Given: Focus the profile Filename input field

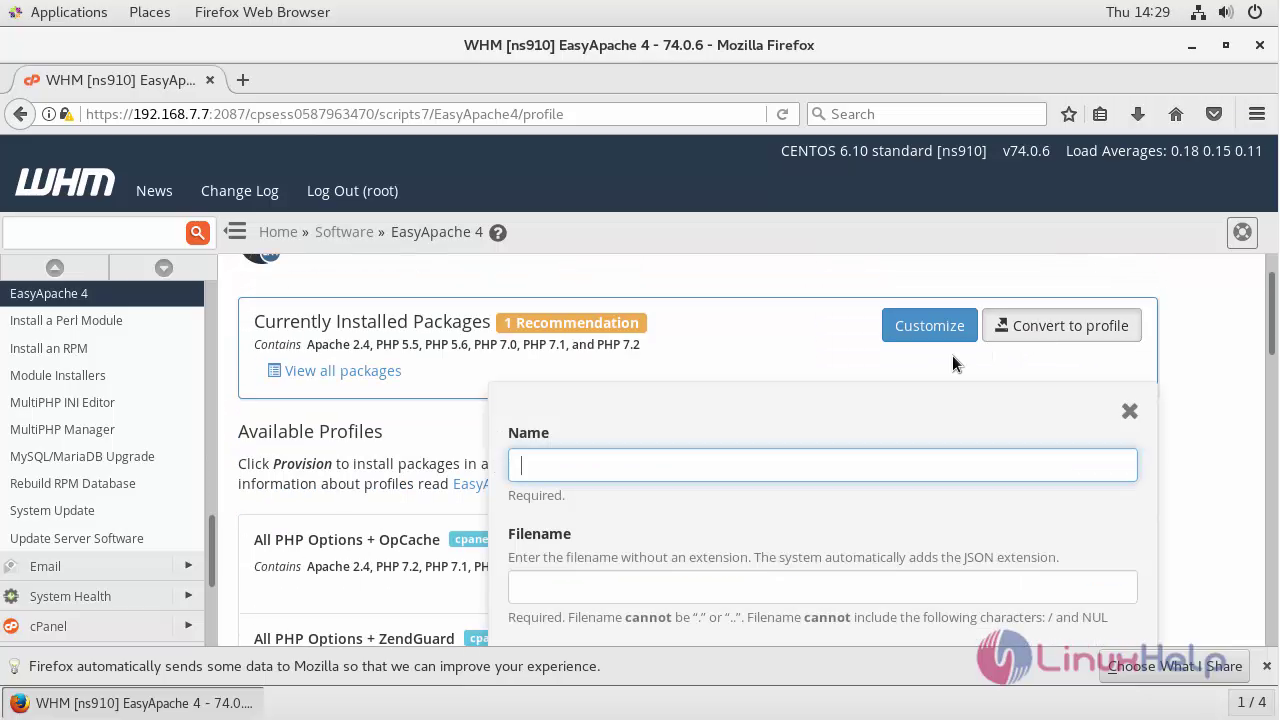Looking at the screenshot, I should click(823, 587).
